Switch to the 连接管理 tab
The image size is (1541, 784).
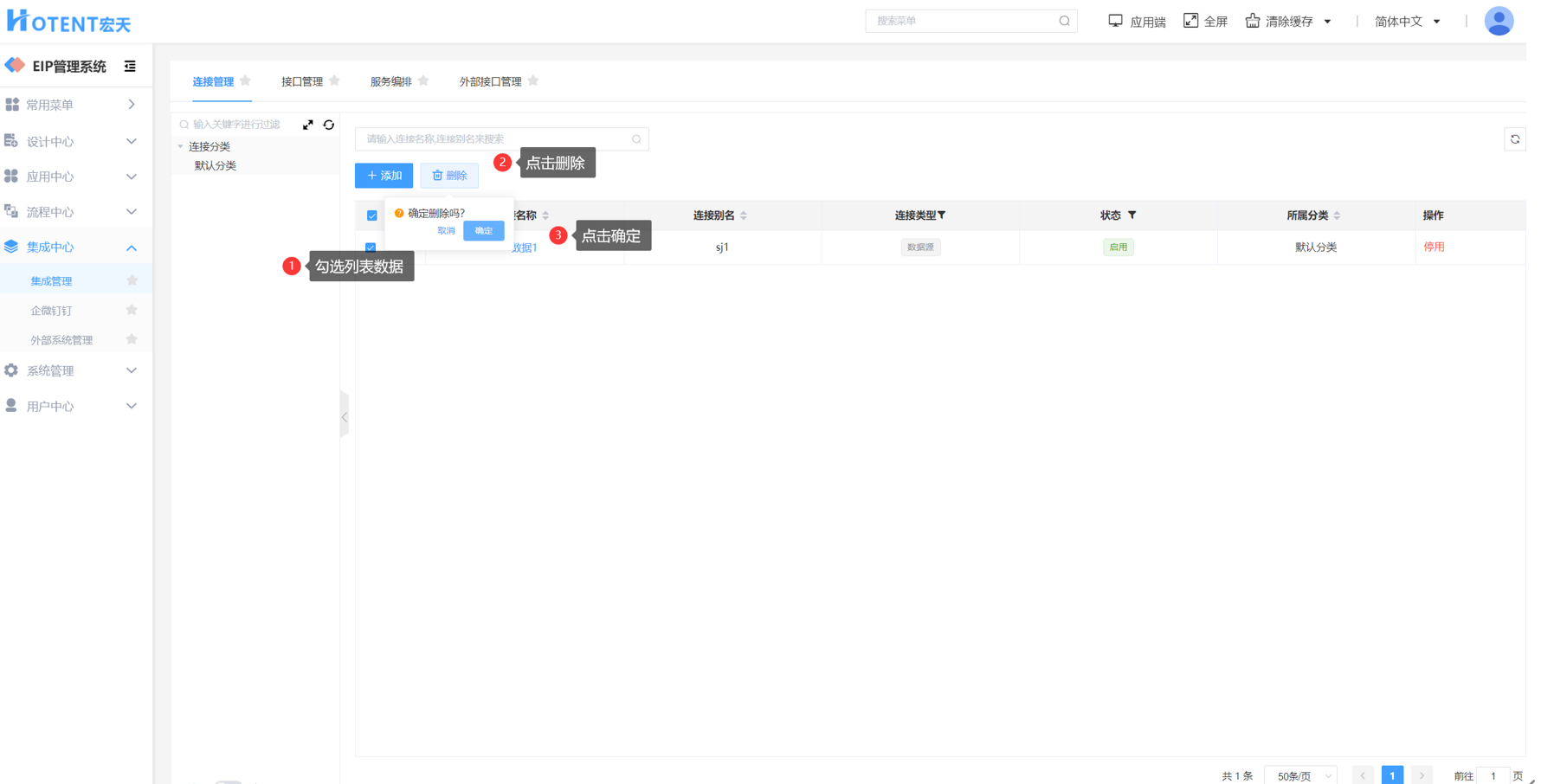click(213, 81)
